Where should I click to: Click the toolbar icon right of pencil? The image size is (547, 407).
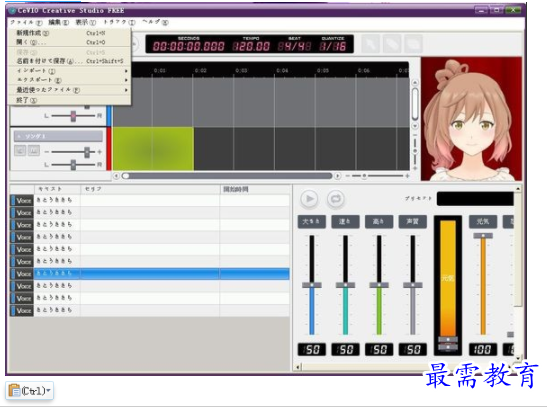tap(413, 44)
